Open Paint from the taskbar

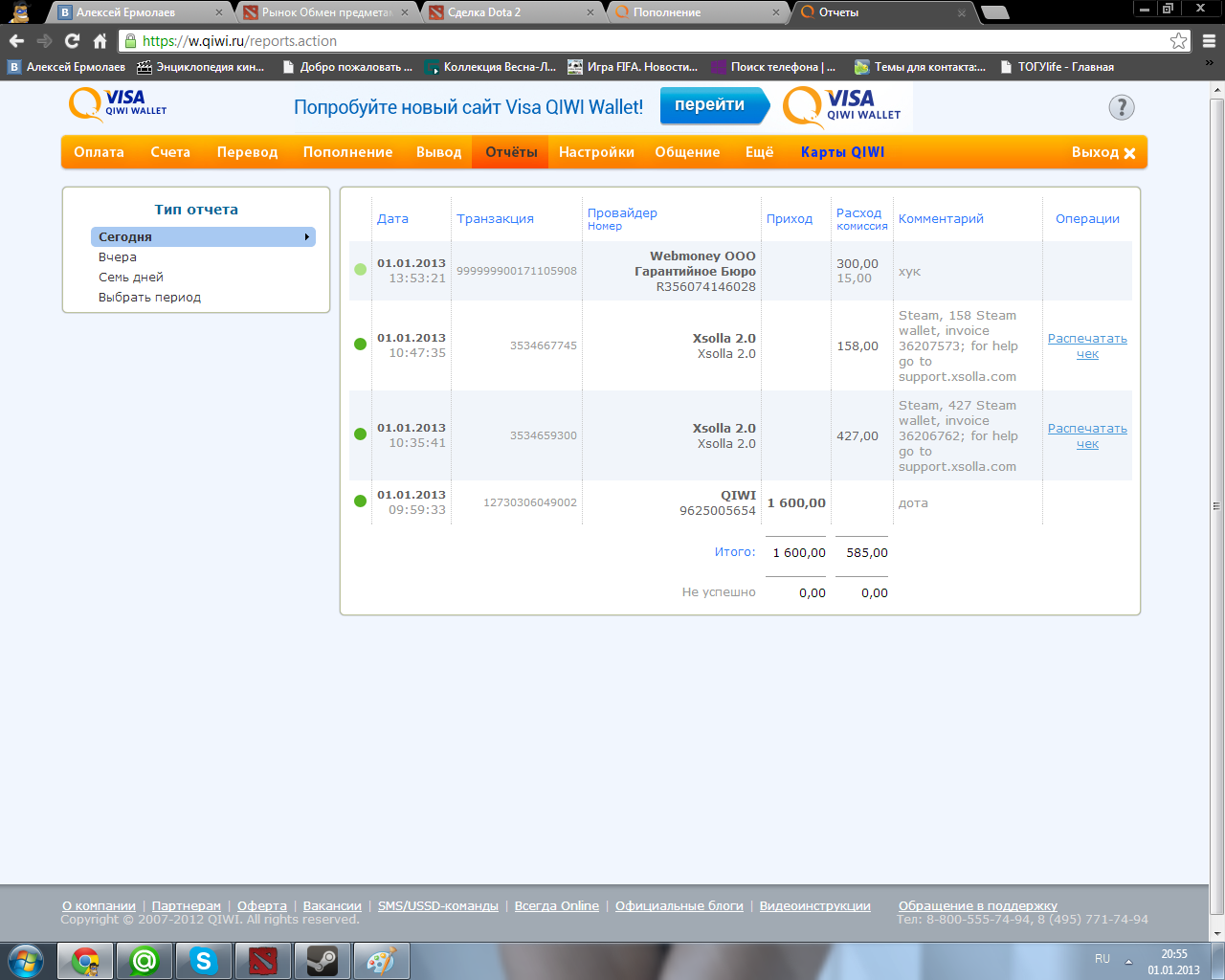pos(382,961)
